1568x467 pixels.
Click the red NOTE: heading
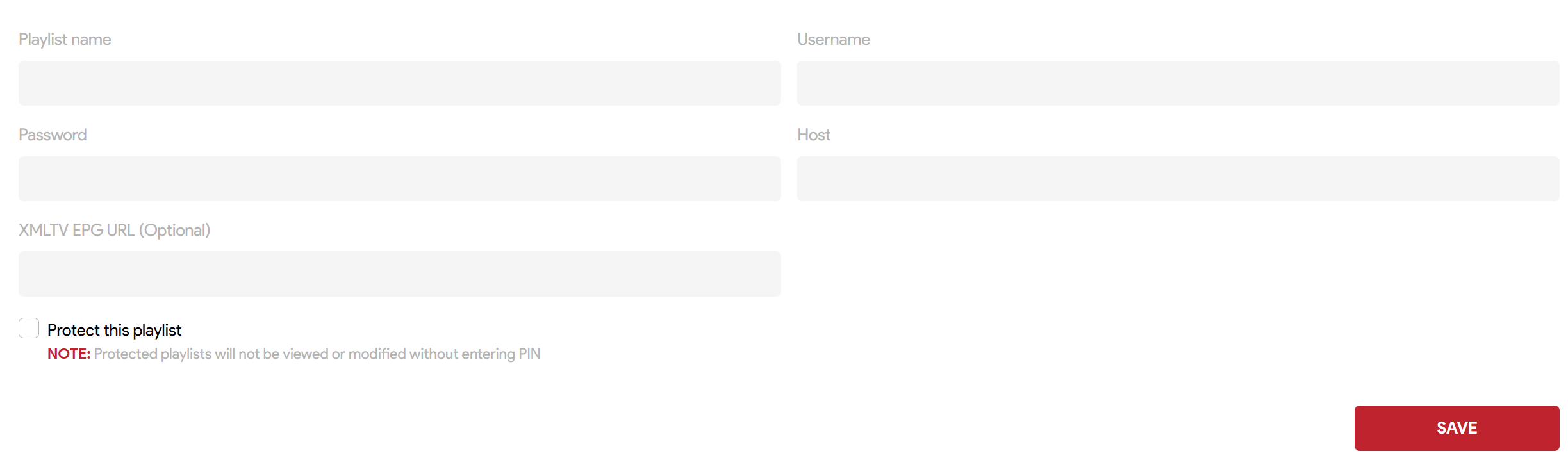point(69,354)
